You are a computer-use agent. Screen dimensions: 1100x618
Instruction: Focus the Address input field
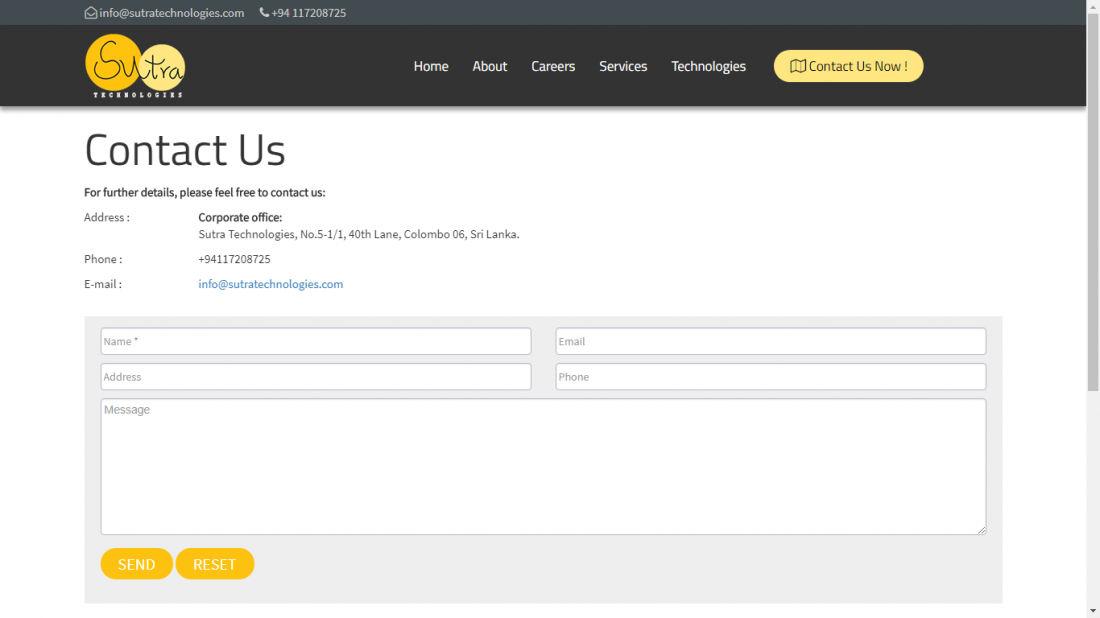(x=316, y=377)
